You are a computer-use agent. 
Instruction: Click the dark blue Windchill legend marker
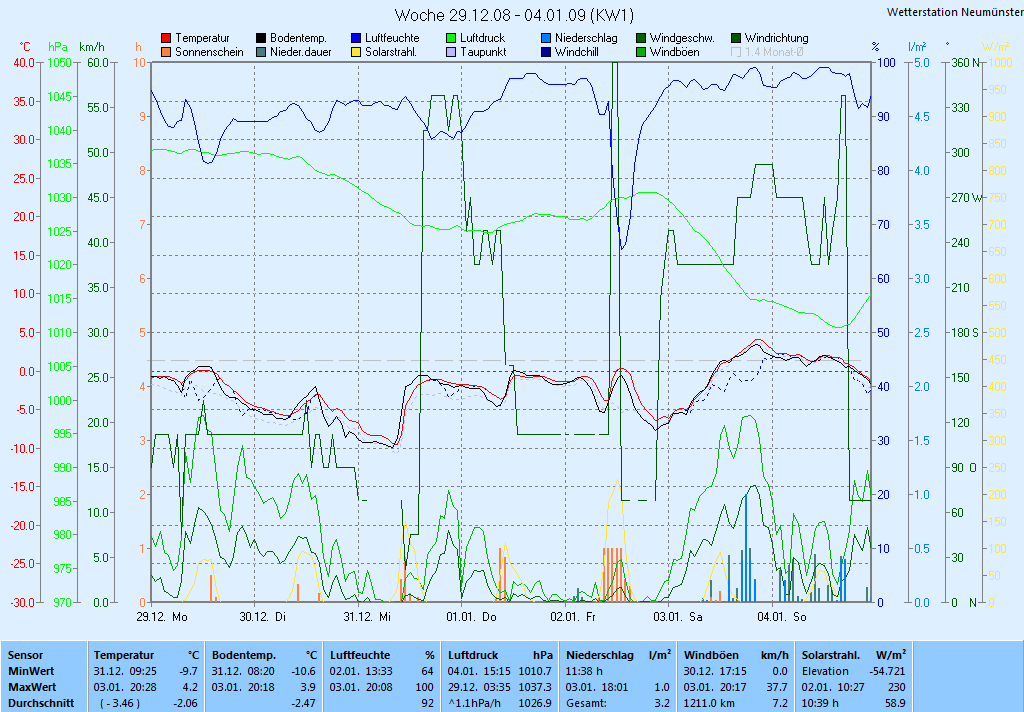click(546, 52)
